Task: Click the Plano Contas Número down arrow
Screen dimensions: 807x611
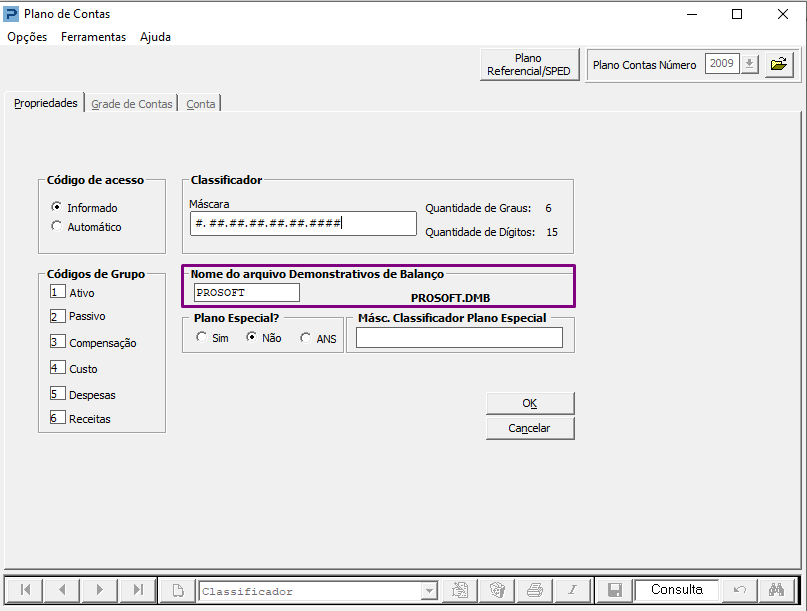Action: (x=750, y=64)
